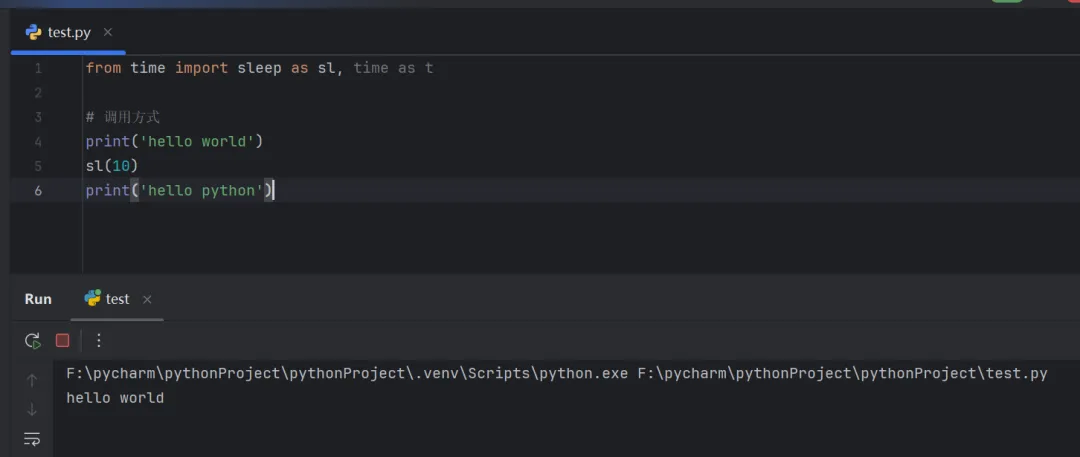Close the 'test' run configuration tab
1080x457 pixels.
(x=147, y=299)
